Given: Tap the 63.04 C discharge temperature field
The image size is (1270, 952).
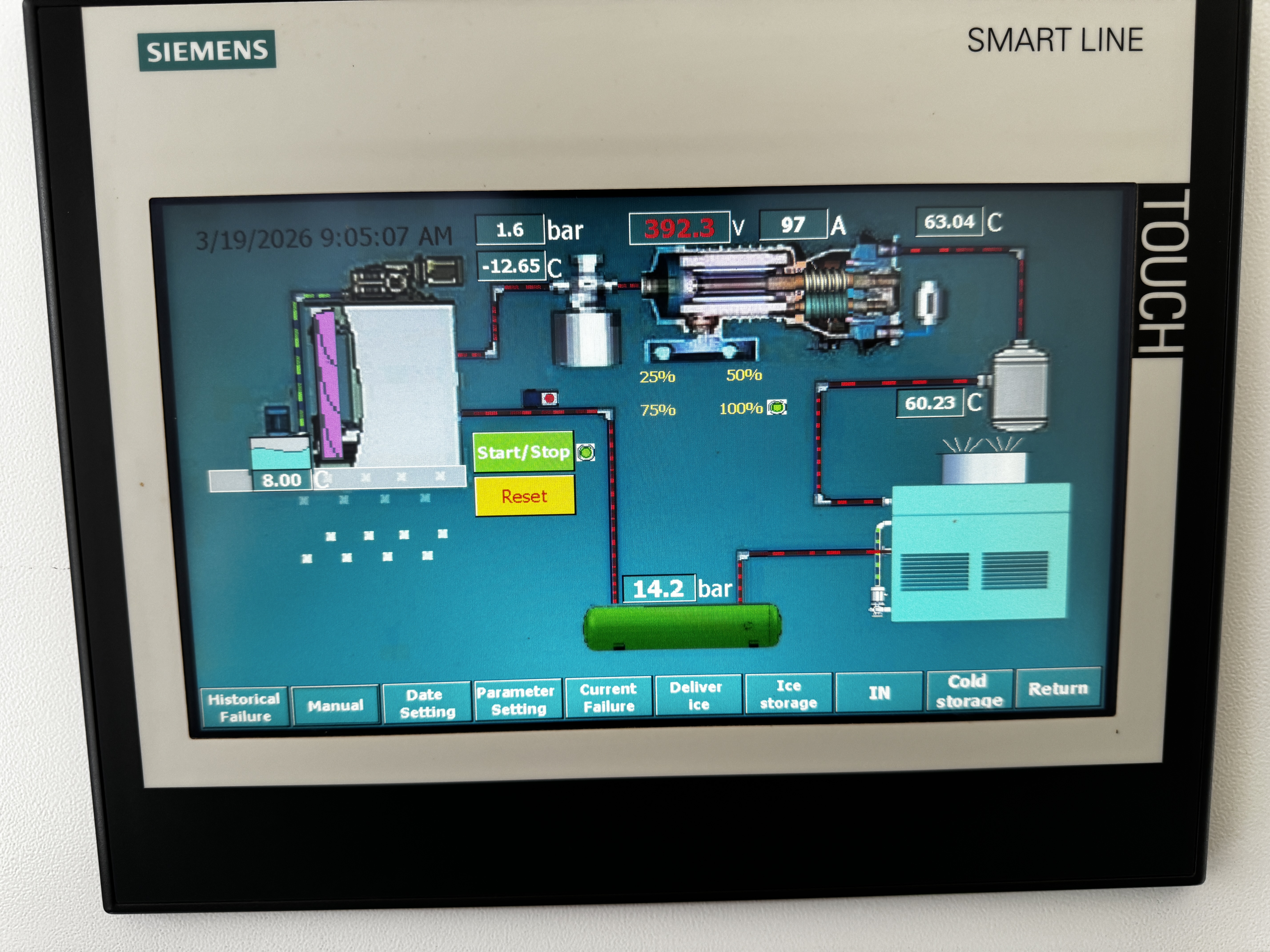Looking at the screenshot, I should click(x=949, y=222).
